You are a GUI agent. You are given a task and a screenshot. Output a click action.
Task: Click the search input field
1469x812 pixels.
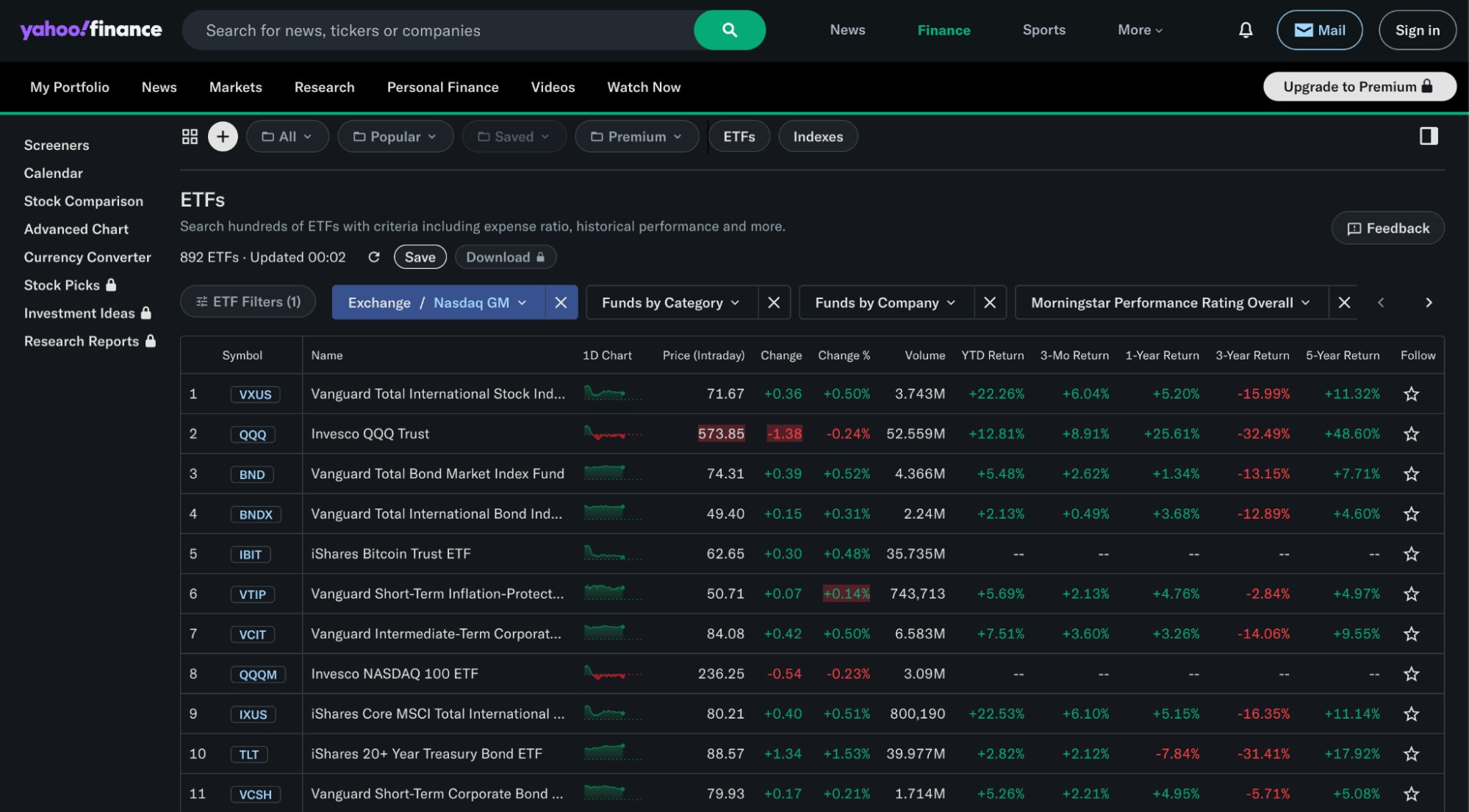438,30
